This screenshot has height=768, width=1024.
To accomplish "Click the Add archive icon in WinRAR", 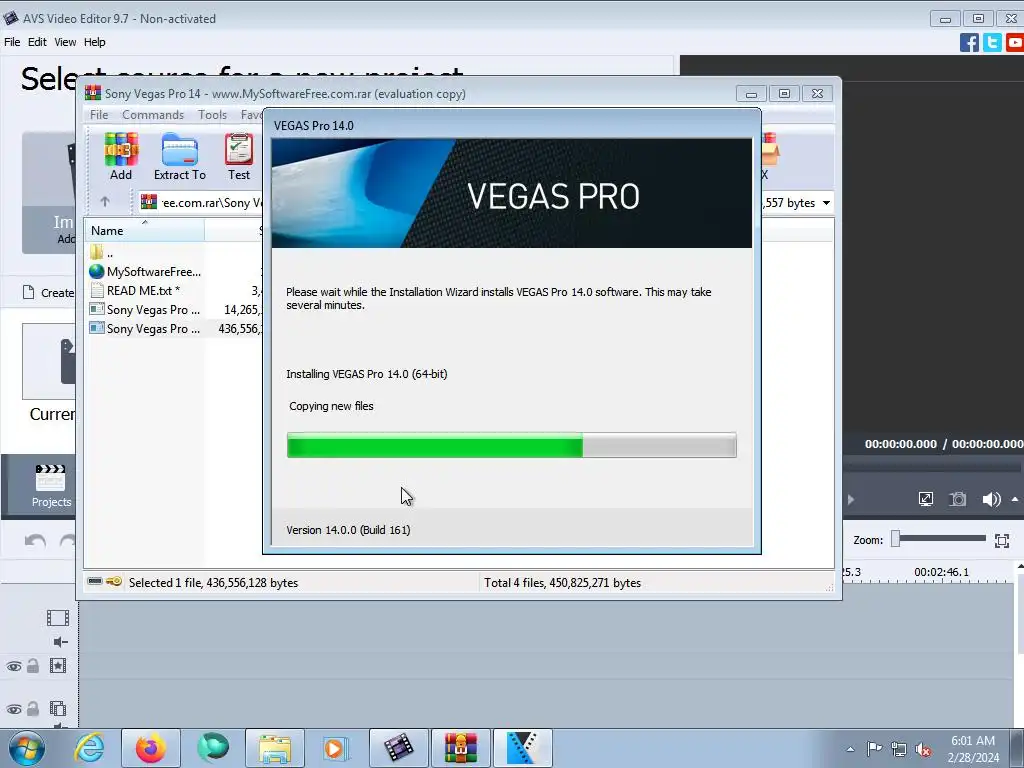I will point(121,157).
